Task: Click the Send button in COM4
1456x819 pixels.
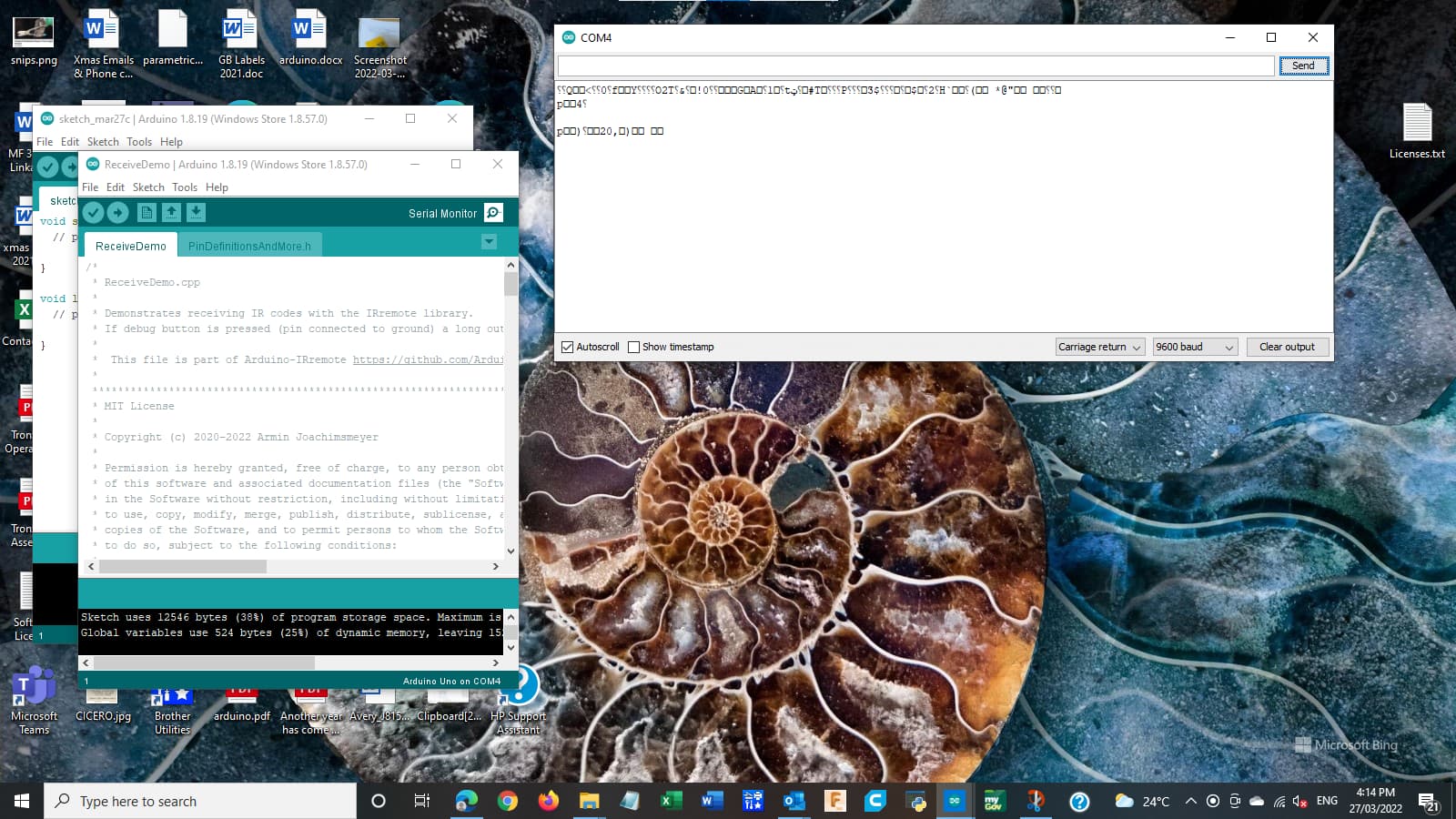Action: click(1303, 66)
